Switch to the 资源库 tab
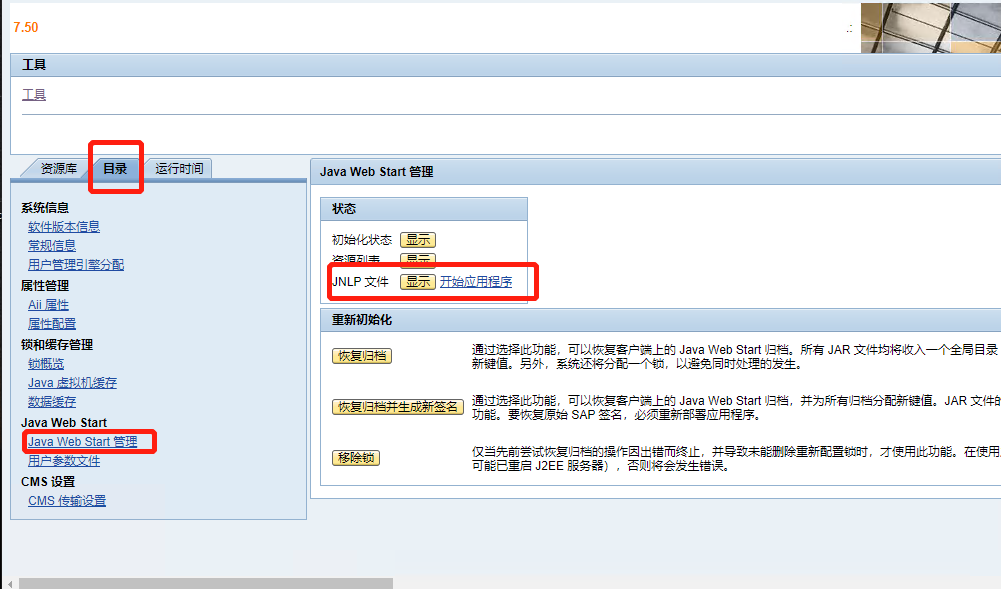 pos(58,168)
